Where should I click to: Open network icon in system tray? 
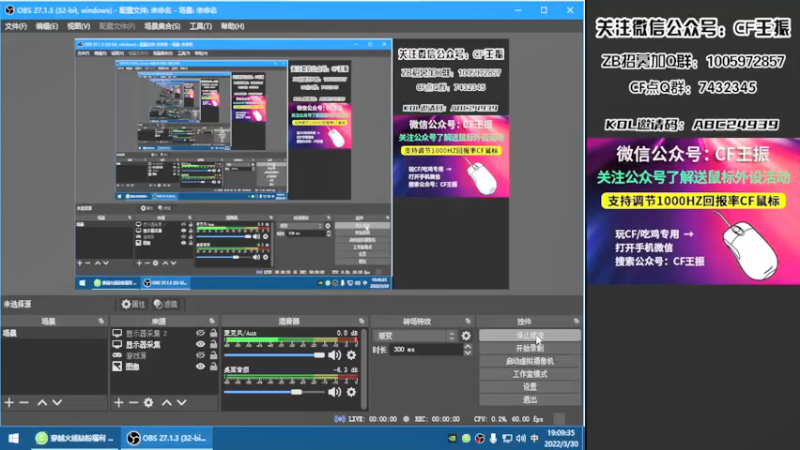(507, 438)
